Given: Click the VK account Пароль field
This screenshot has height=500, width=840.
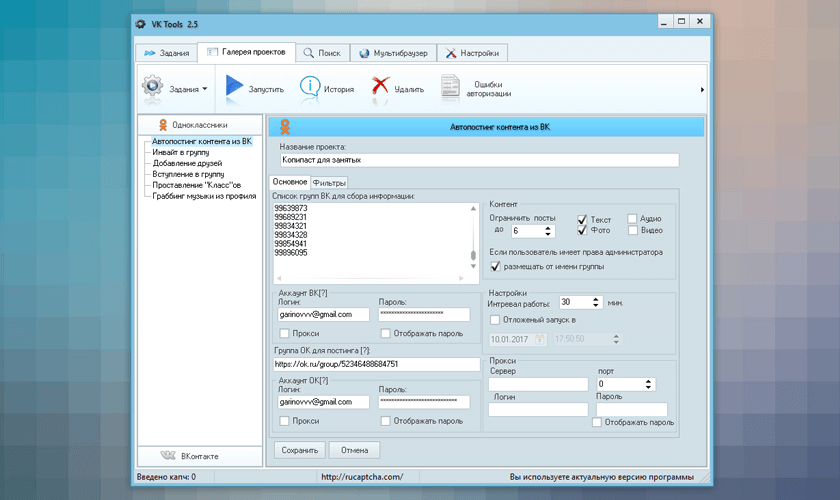Looking at the screenshot, I should tap(424, 315).
